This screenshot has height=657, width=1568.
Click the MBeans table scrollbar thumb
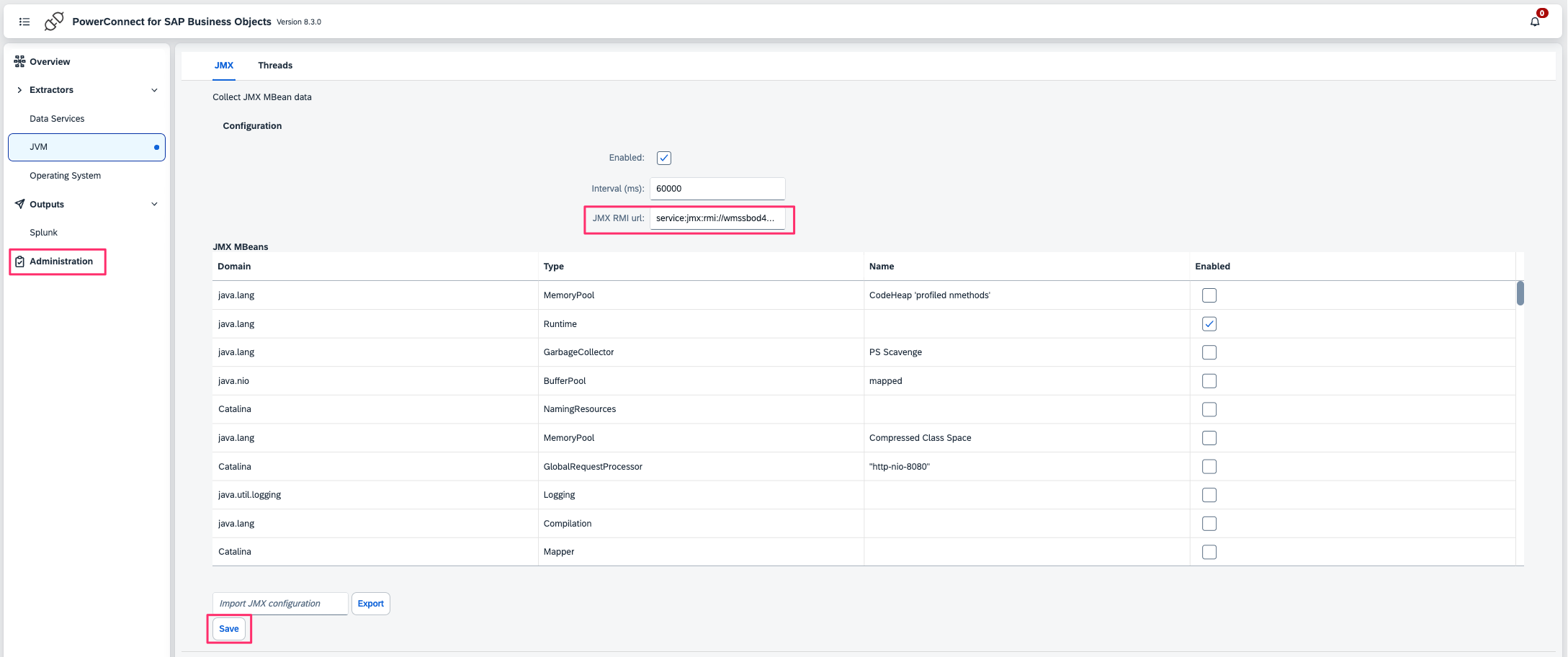(x=1520, y=293)
